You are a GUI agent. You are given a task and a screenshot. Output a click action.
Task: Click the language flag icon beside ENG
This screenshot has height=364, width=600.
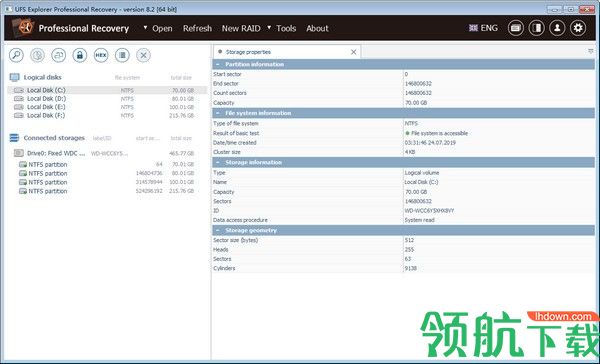[473, 28]
